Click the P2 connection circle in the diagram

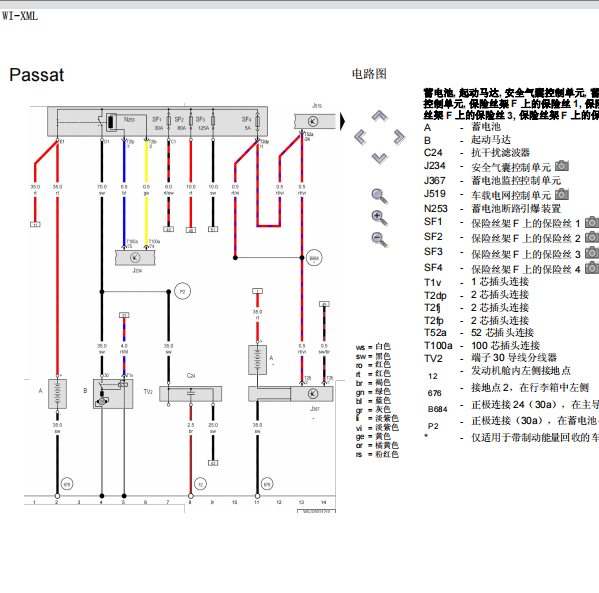[x=182, y=292]
